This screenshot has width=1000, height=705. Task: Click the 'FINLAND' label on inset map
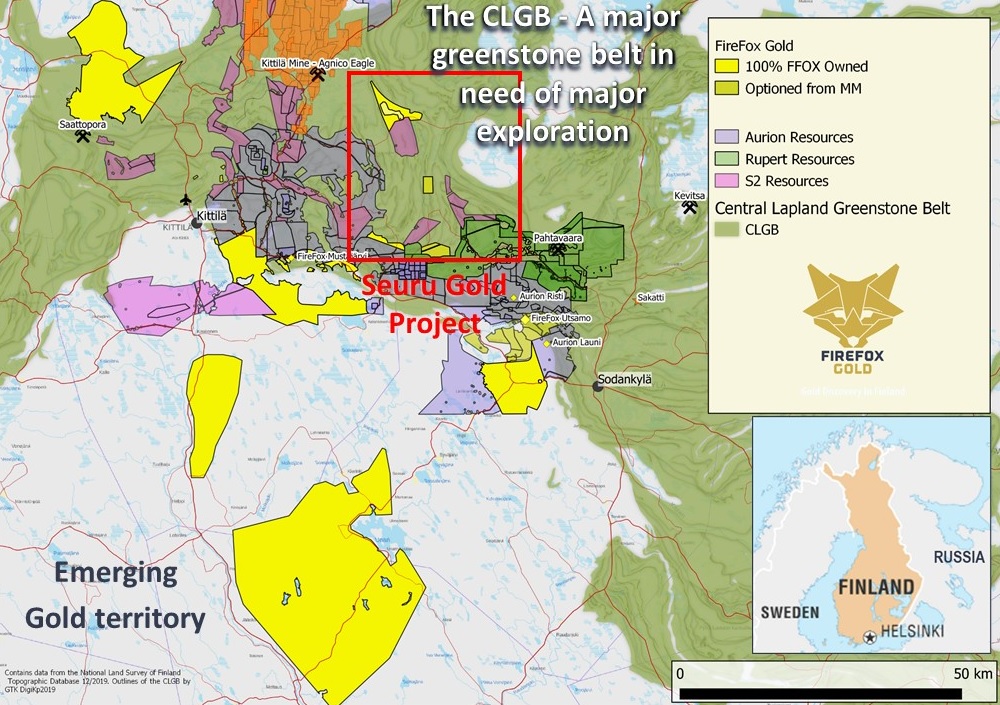point(876,586)
